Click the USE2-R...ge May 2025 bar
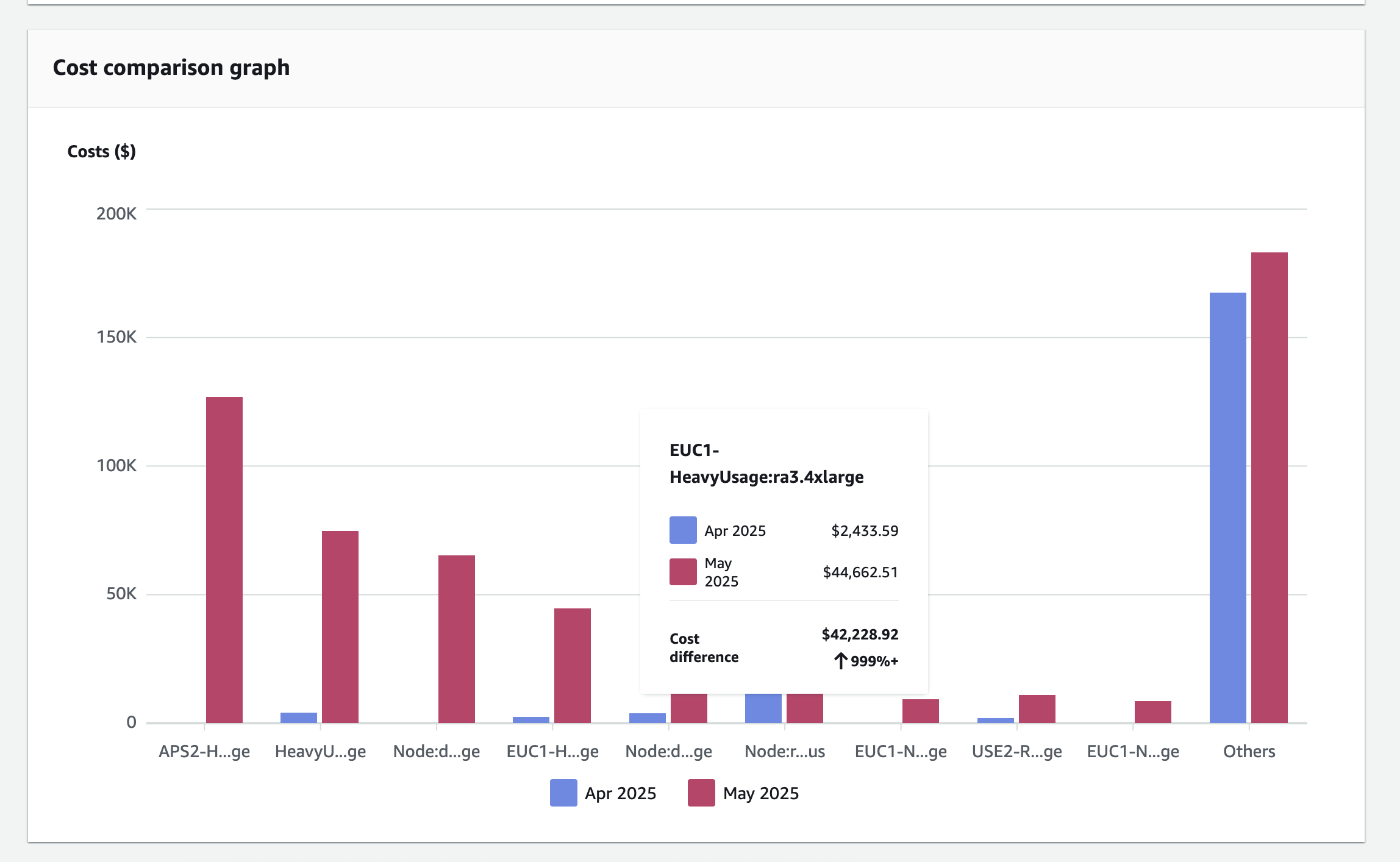The width and height of the screenshot is (1400, 862). (x=1037, y=708)
